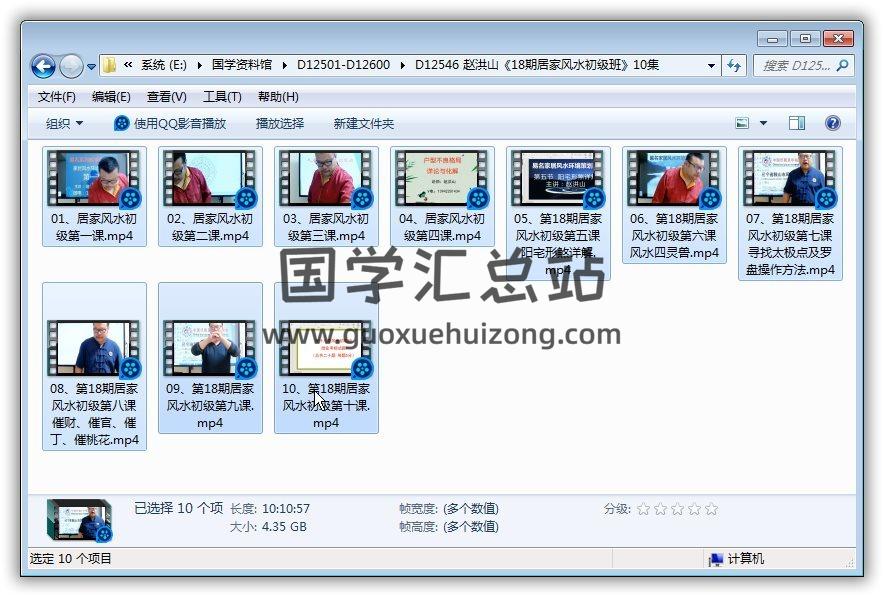Expand the 组织 dropdown
The width and height of the screenshot is (884, 597).
64,123
